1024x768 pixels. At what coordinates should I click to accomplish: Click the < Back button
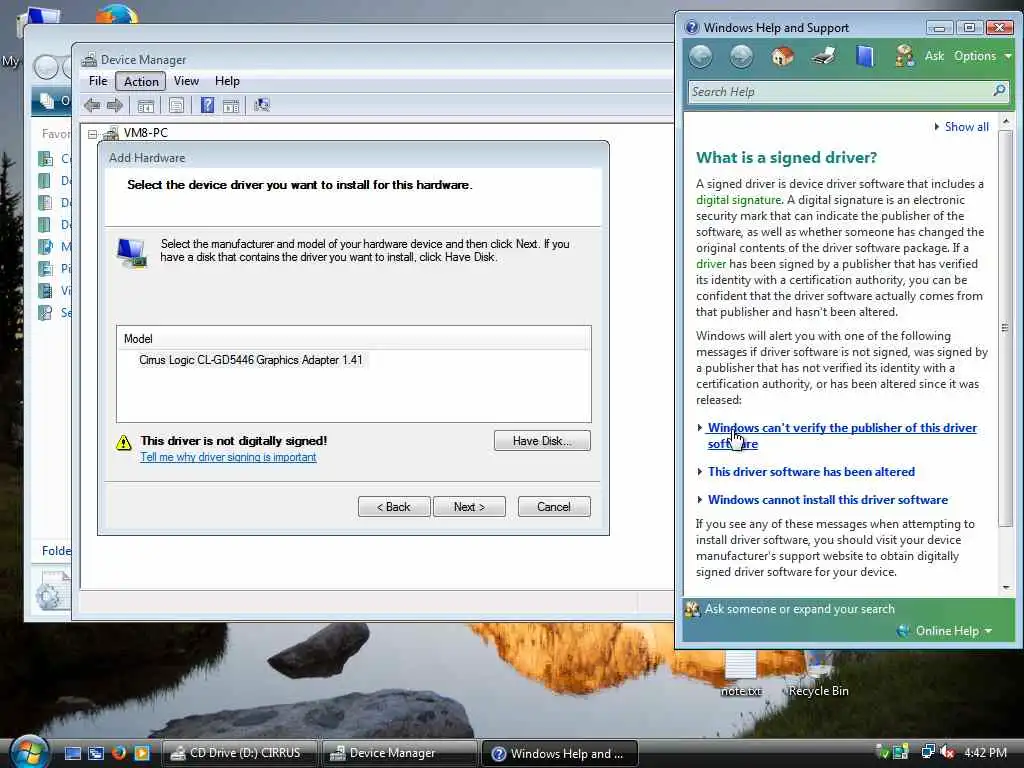(x=394, y=507)
